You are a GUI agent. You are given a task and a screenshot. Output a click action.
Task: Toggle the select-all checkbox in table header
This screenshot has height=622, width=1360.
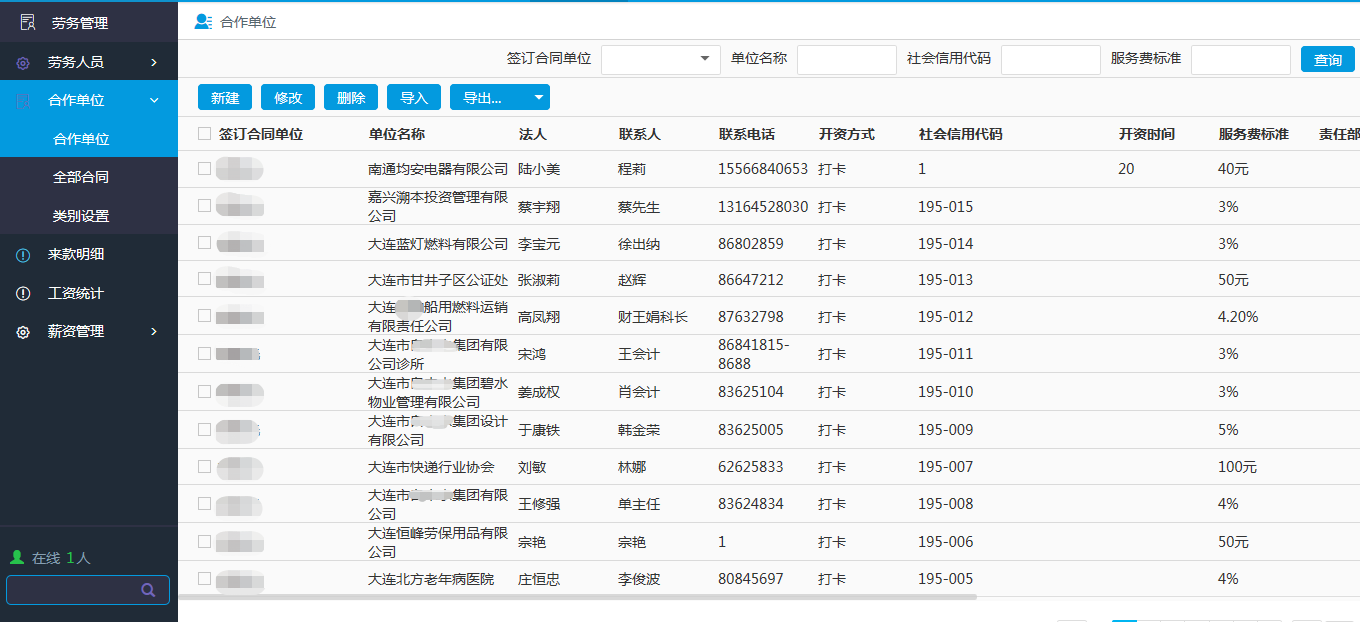pos(205,134)
